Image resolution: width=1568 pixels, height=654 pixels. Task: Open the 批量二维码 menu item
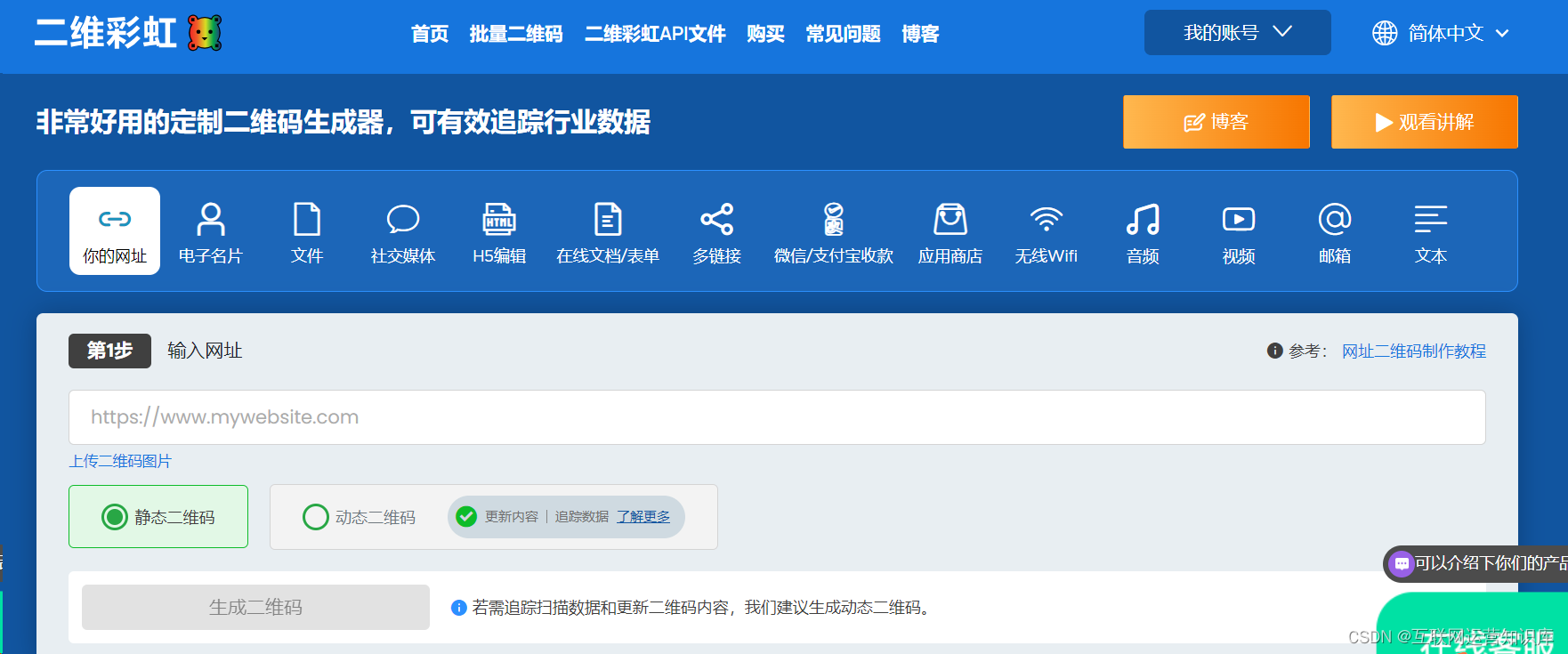pos(516,34)
